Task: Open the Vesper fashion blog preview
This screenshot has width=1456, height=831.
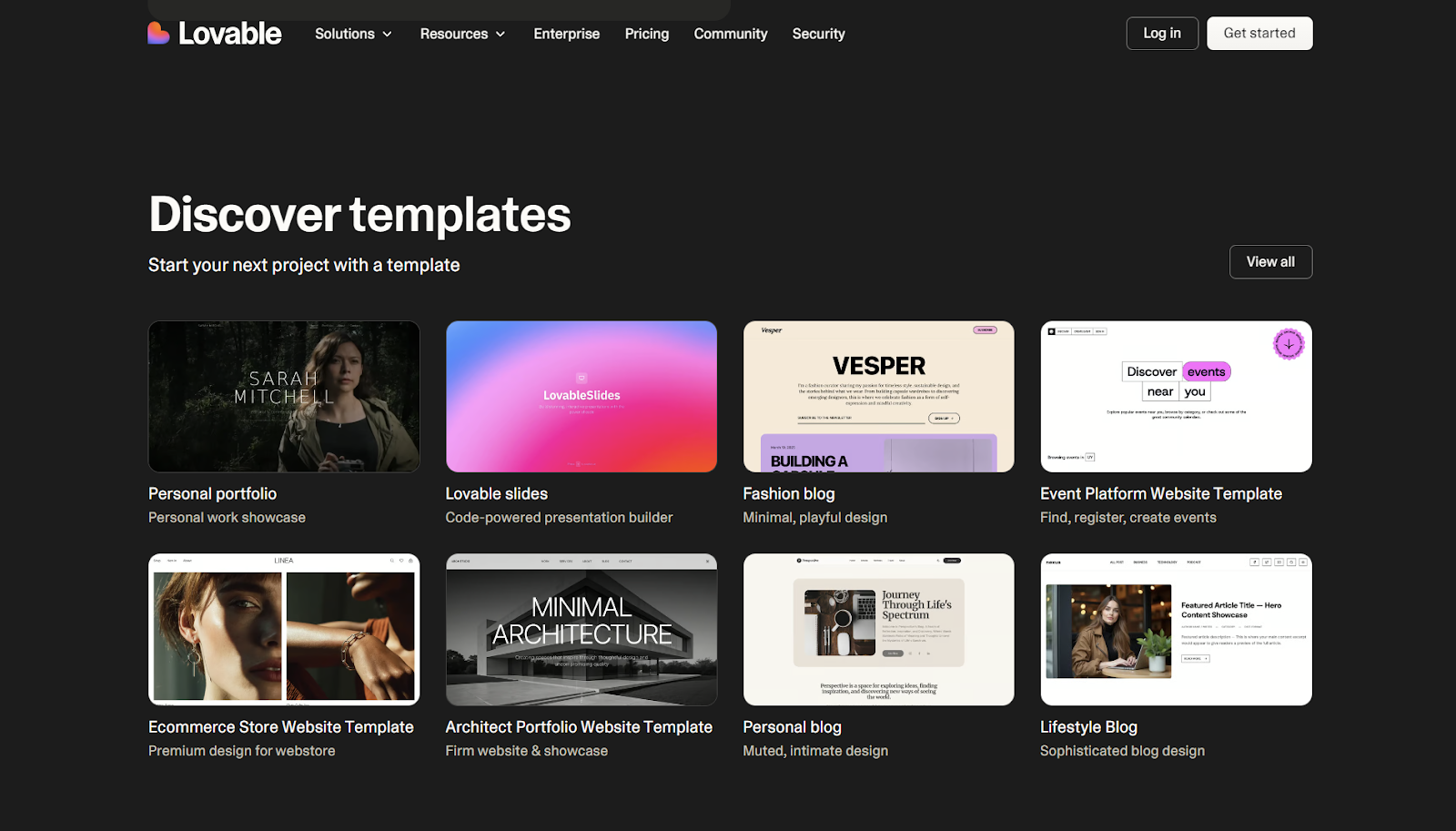Action: click(878, 396)
